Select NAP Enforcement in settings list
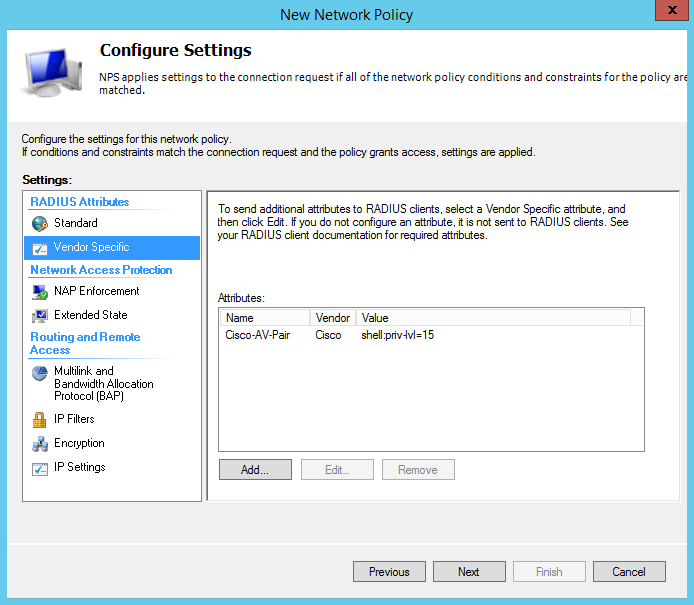 click(97, 291)
